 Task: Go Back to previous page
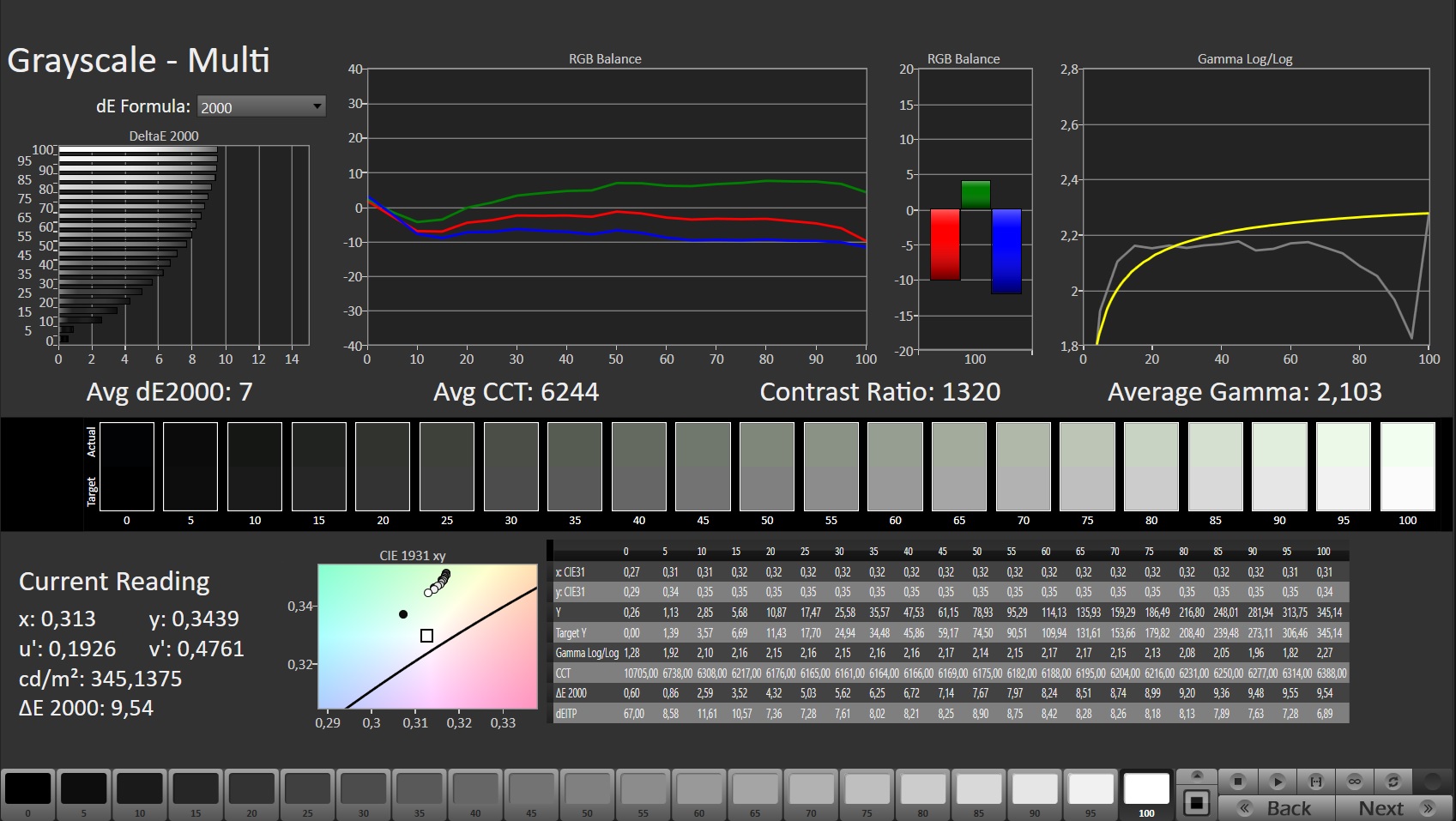(1277, 808)
